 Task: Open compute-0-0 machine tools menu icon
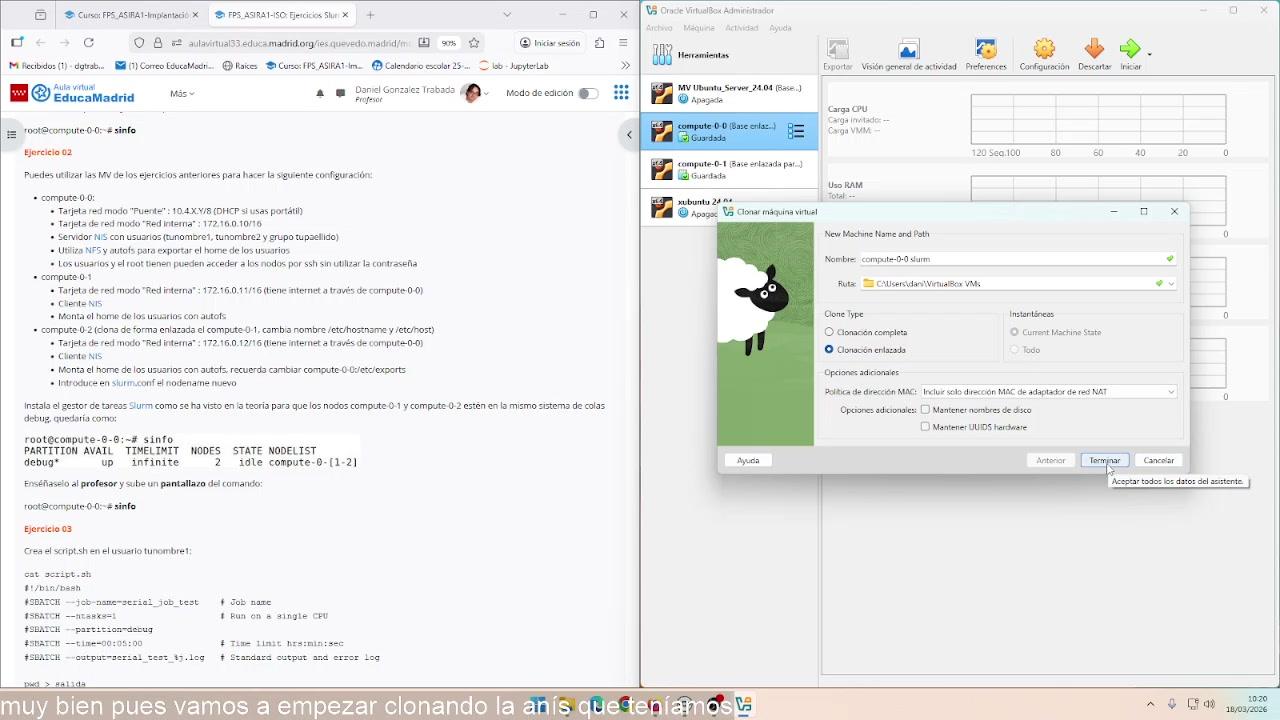point(796,131)
